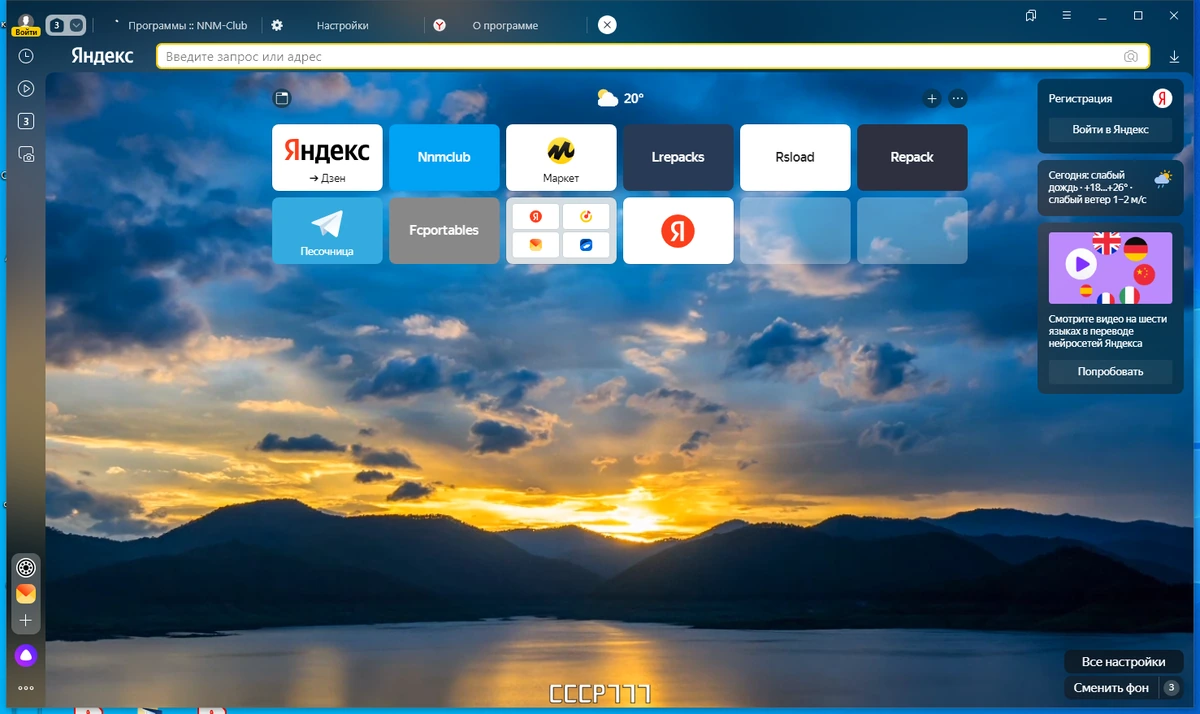Click the Регистрация label
Screen dimensions: 1200x714
(1080, 99)
